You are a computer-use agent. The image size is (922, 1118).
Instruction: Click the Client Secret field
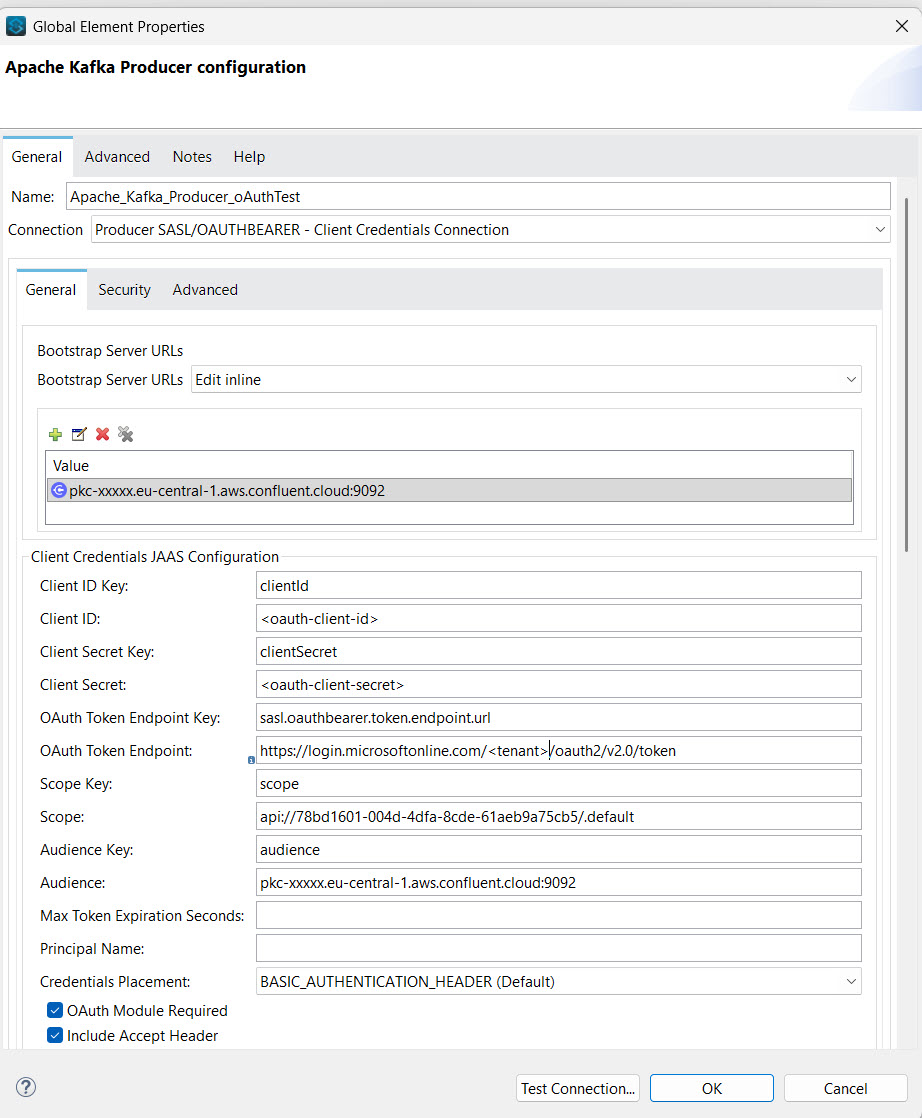[x=558, y=684]
